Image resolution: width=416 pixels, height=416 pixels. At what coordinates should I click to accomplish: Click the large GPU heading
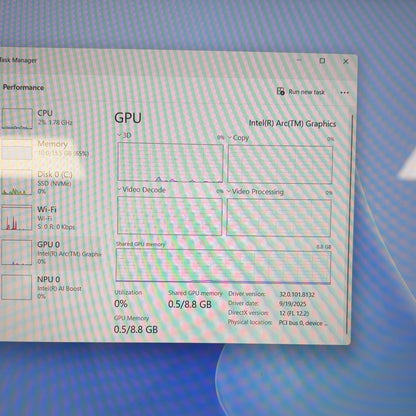128,118
